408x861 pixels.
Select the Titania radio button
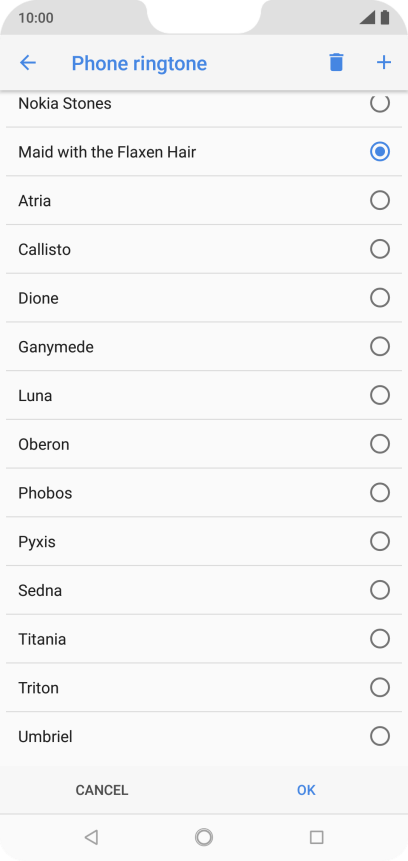coord(380,639)
